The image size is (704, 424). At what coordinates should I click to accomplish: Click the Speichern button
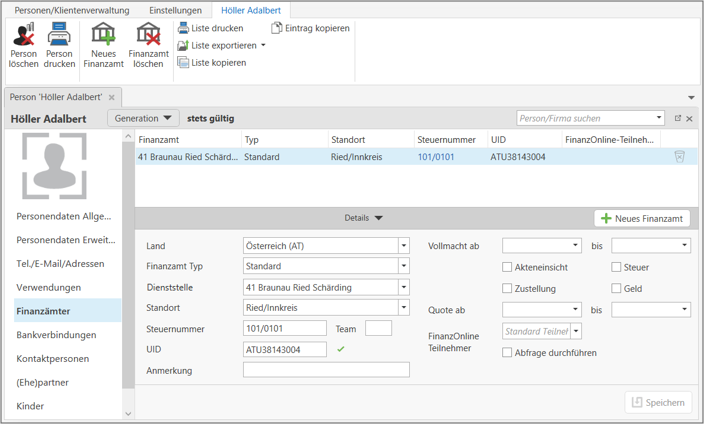coord(658,402)
